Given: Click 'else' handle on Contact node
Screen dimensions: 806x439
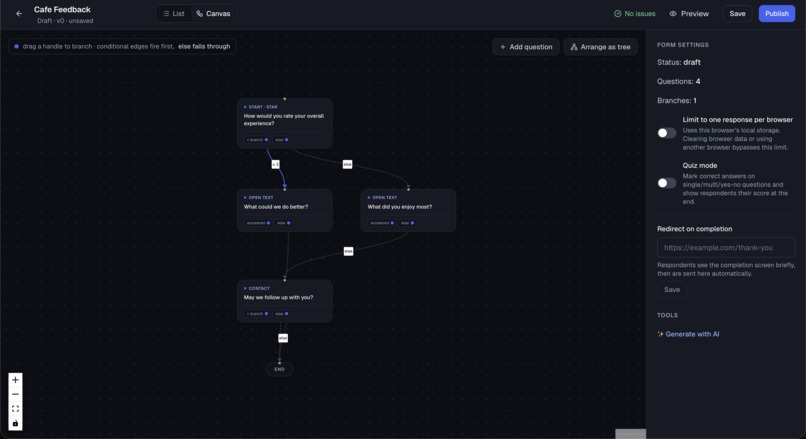Looking at the screenshot, I should [x=281, y=314].
